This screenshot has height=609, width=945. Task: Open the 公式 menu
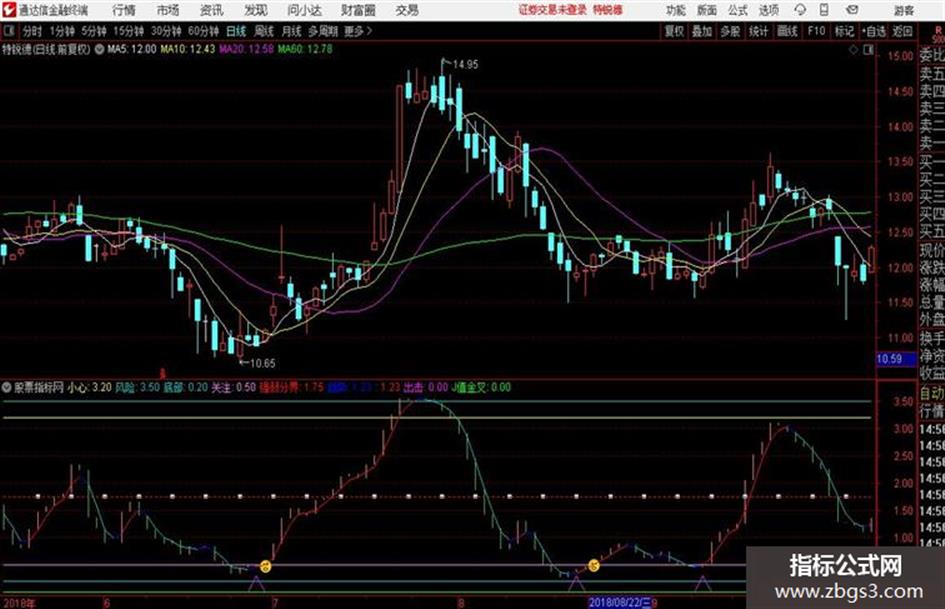[x=737, y=10]
